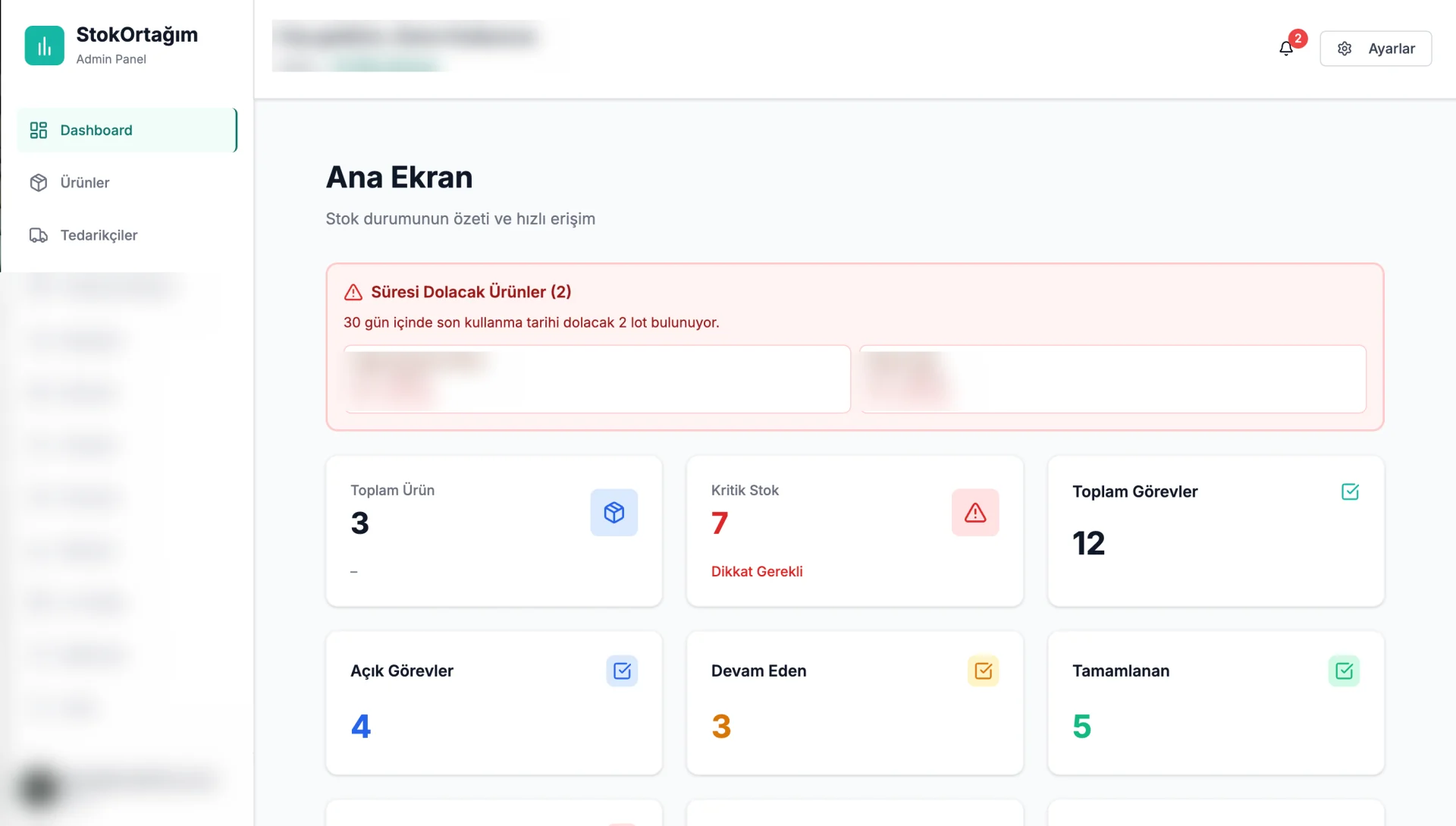The height and width of the screenshot is (826, 1456).
Task: Click the blue box icon on Toplam Ürün
Action: tap(614, 513)
